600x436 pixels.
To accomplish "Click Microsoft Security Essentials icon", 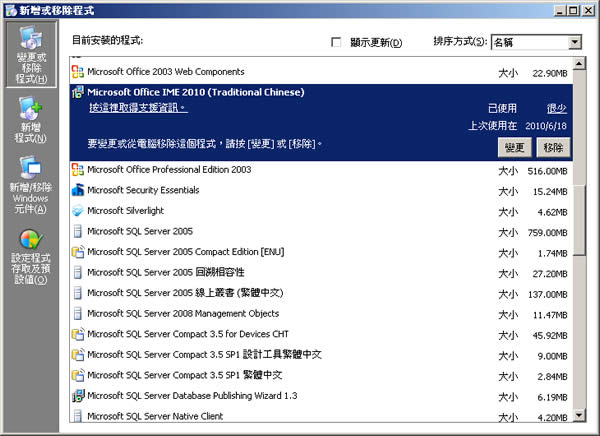I will [78, 190].
